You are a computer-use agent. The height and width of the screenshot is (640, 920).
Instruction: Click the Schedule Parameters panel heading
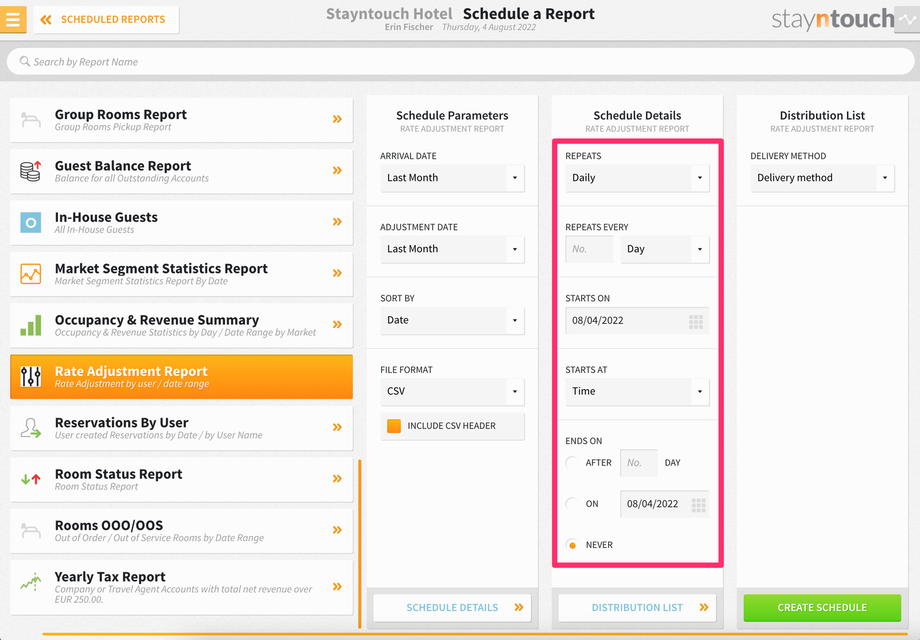452,116
